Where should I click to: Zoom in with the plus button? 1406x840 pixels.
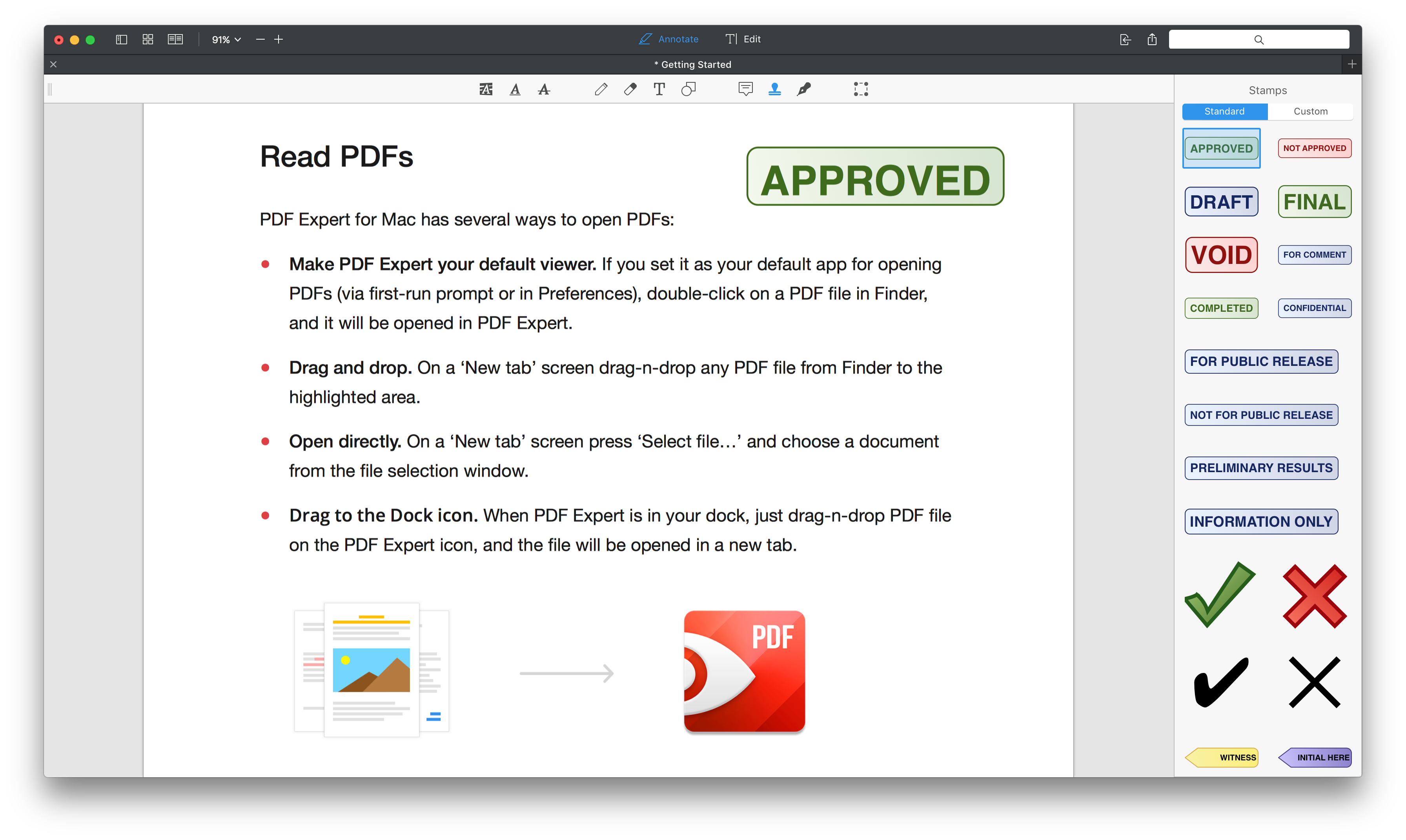[x=279, y=39]
